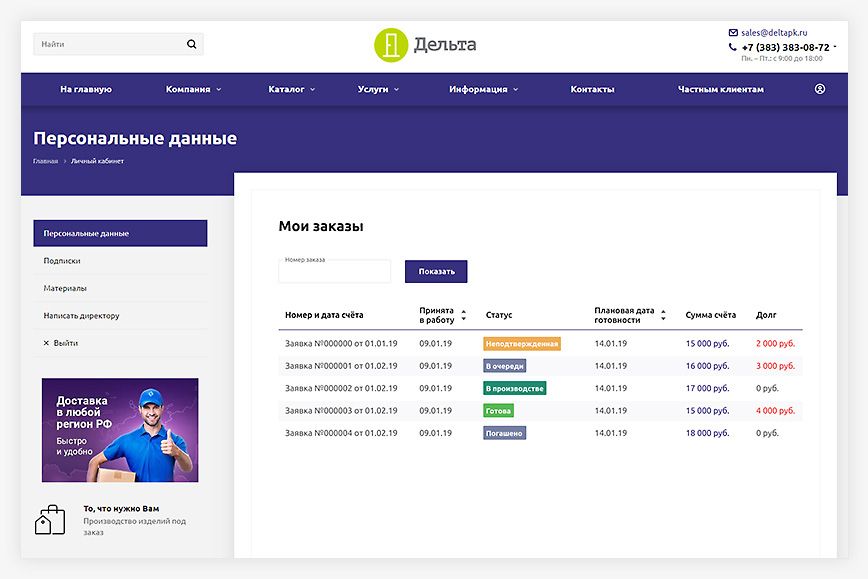
Task: Expand the Компания menu chevron
Action: 219,90
